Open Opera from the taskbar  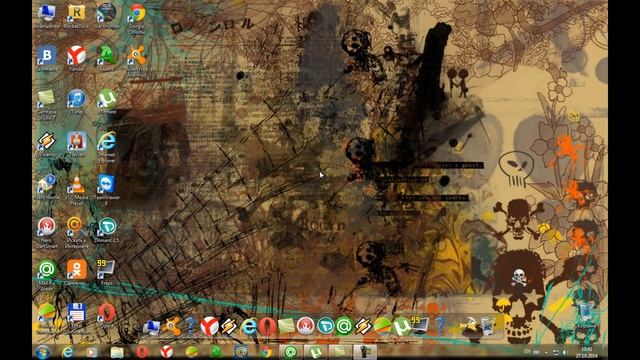pyautogui.click(x=142, y=352)
